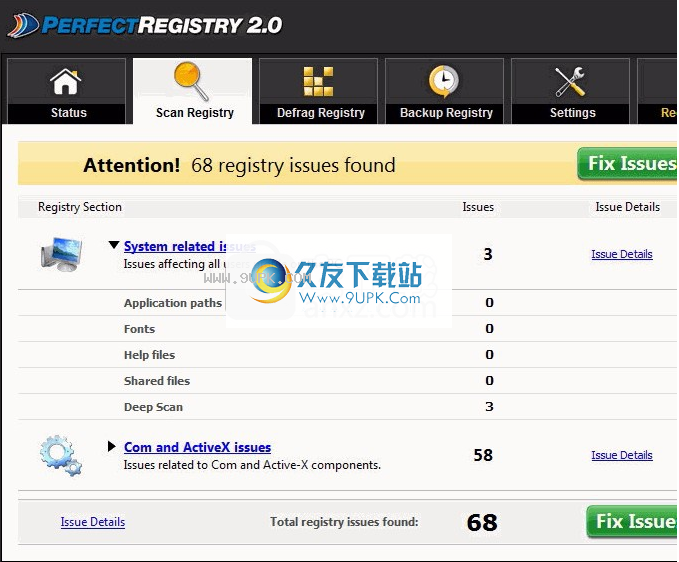Expand the Com and ActiveX issues section
Screen dimensions: 679x562
tap(112, 446)
